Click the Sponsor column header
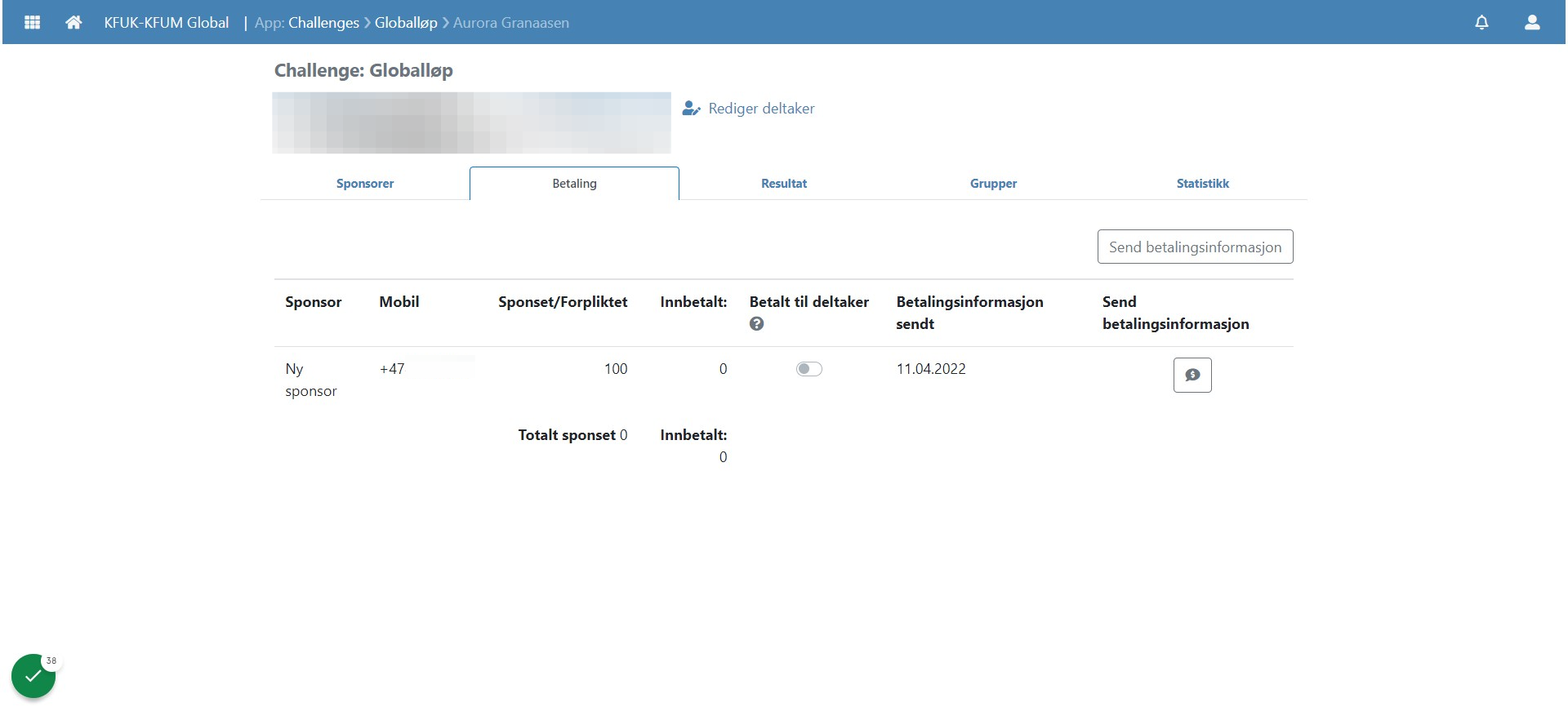 (314, 302)
